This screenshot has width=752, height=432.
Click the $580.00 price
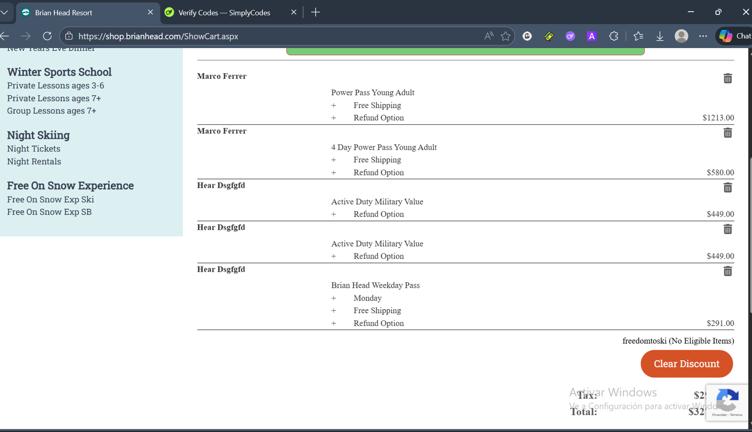(x=720, y=172)
